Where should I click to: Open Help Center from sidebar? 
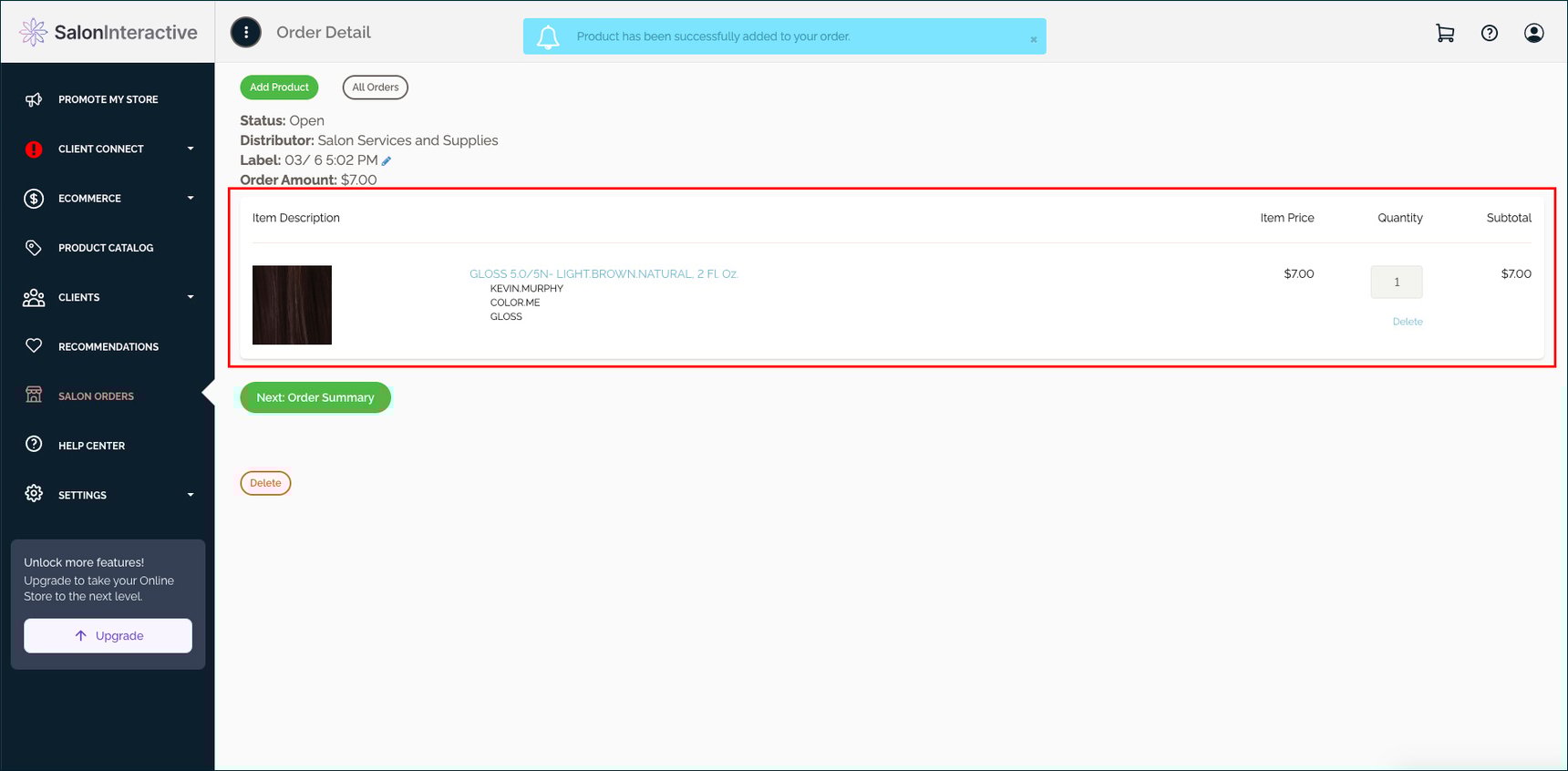[x=91, y=446]
